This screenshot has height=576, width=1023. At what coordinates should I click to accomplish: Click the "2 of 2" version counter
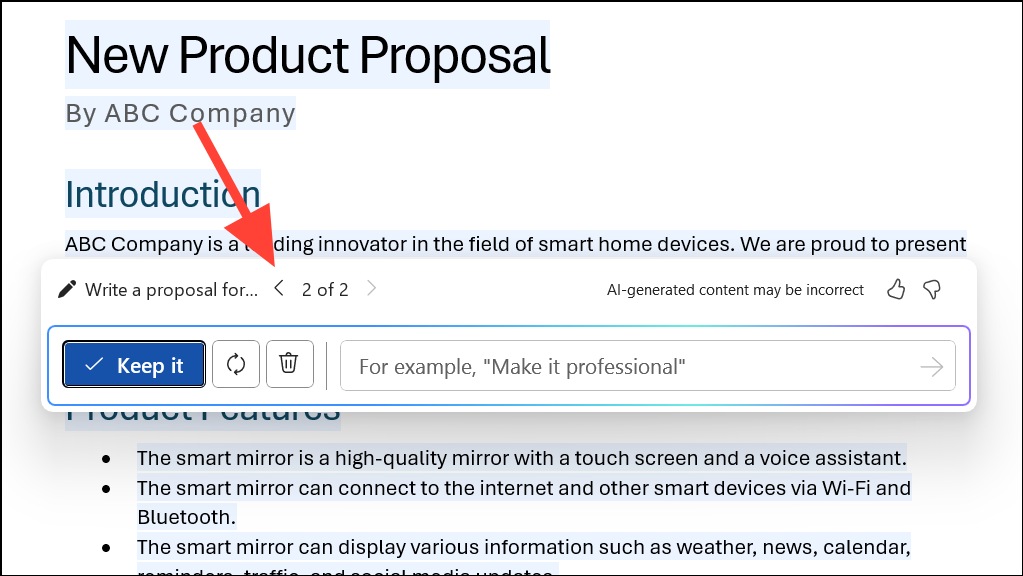pos(325,289)
